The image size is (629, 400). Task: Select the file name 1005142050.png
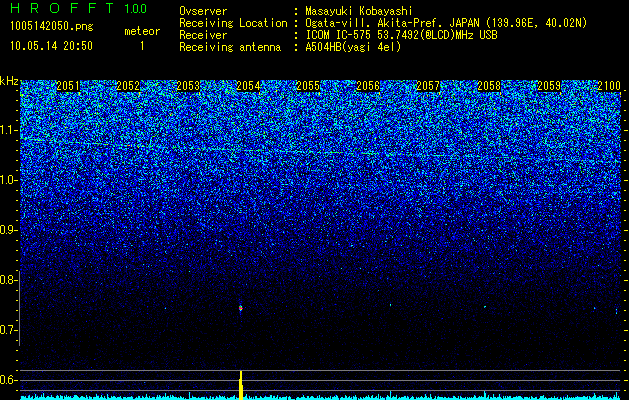[x=52, y=27]
